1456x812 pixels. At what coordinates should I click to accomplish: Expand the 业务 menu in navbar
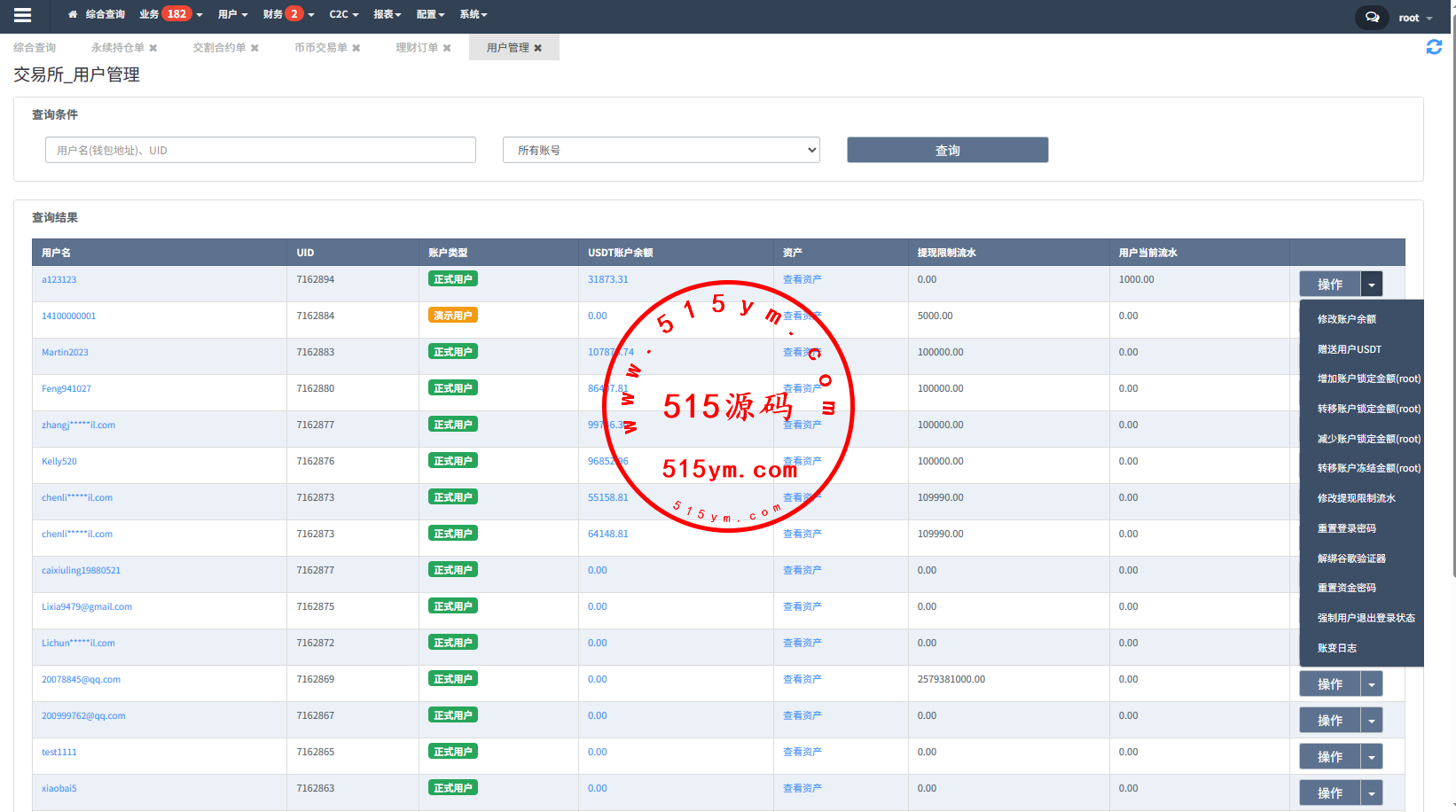tap(170, 14)
